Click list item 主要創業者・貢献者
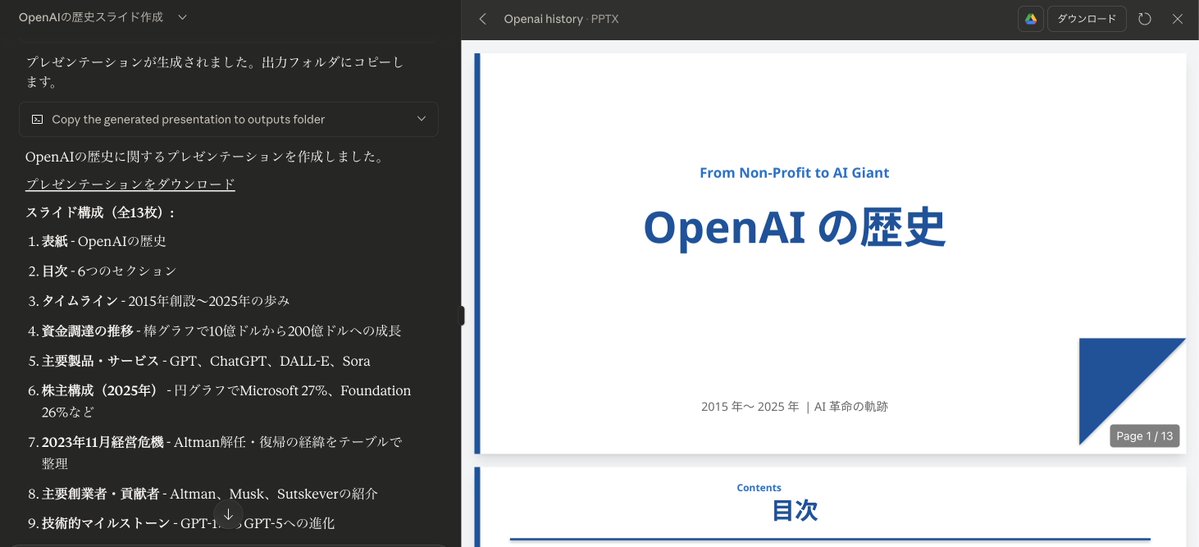 pyautogui.click(x=210, y=494)
